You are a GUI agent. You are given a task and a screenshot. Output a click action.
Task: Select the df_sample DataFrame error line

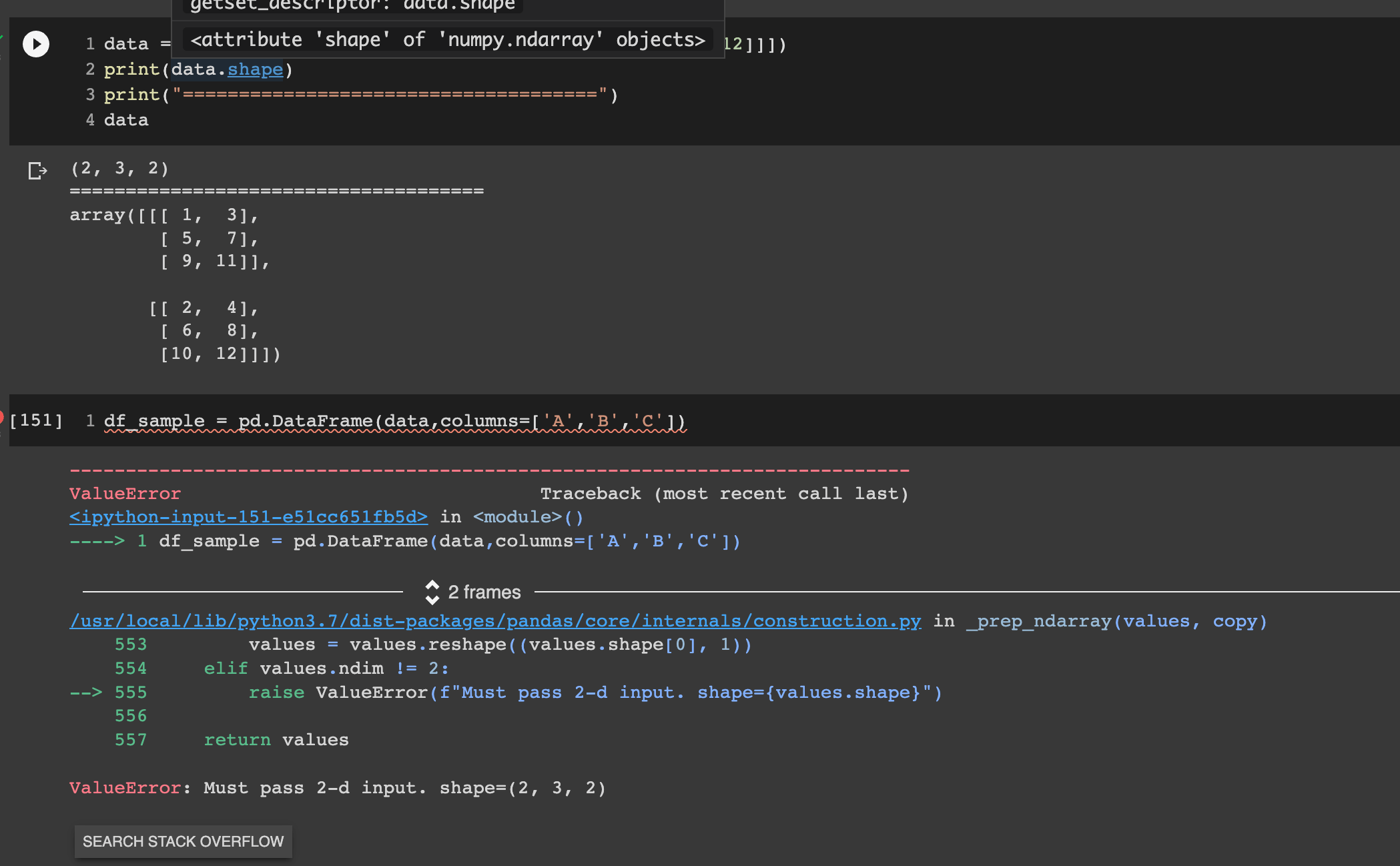(x=394, y=420)
